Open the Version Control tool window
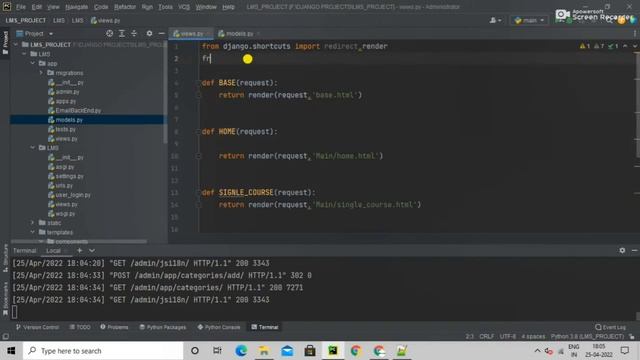640x360 pixels. [x=38, y=327]
